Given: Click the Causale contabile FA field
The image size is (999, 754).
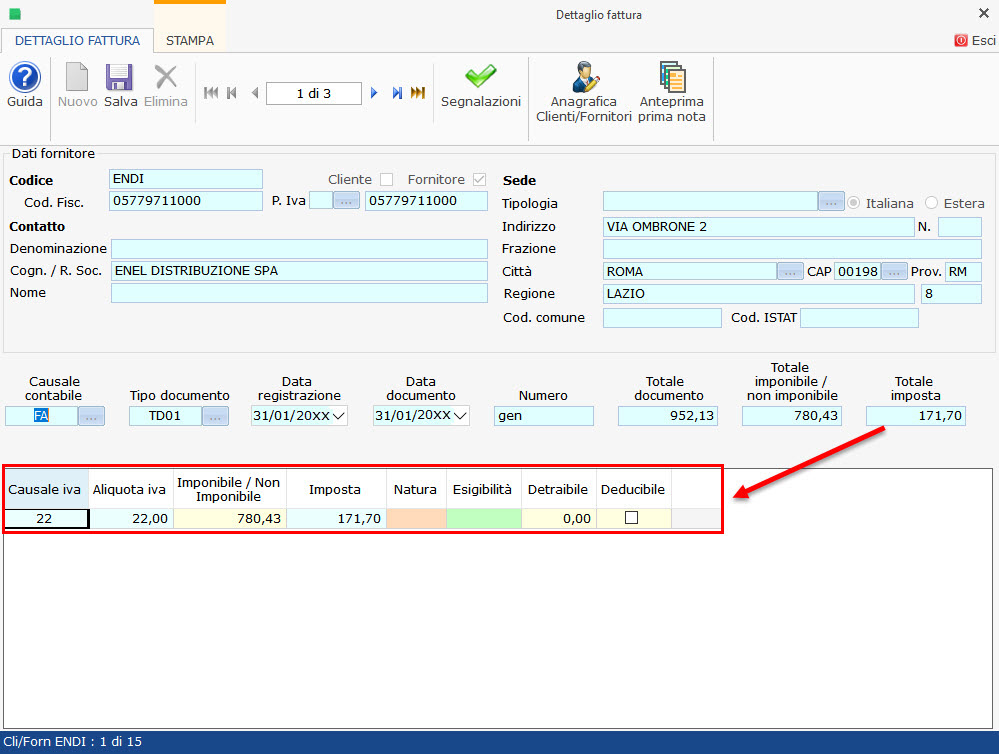Looking at the screenshot, I should (41, 416).
